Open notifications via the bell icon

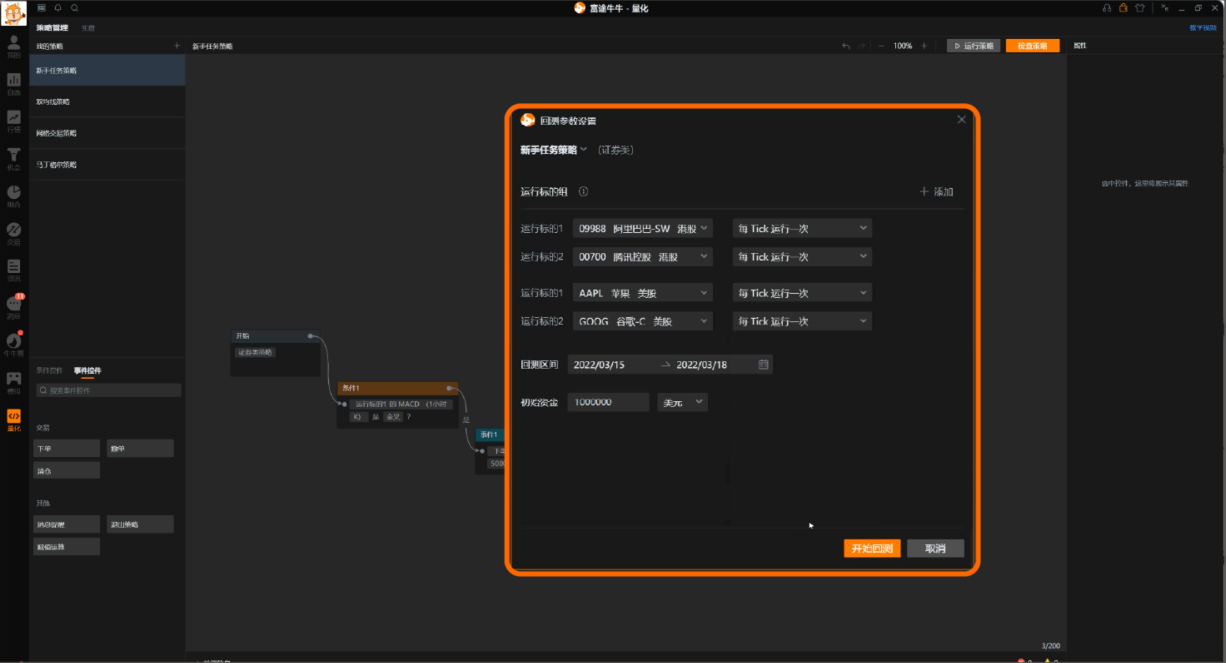(x=58, y=7)
